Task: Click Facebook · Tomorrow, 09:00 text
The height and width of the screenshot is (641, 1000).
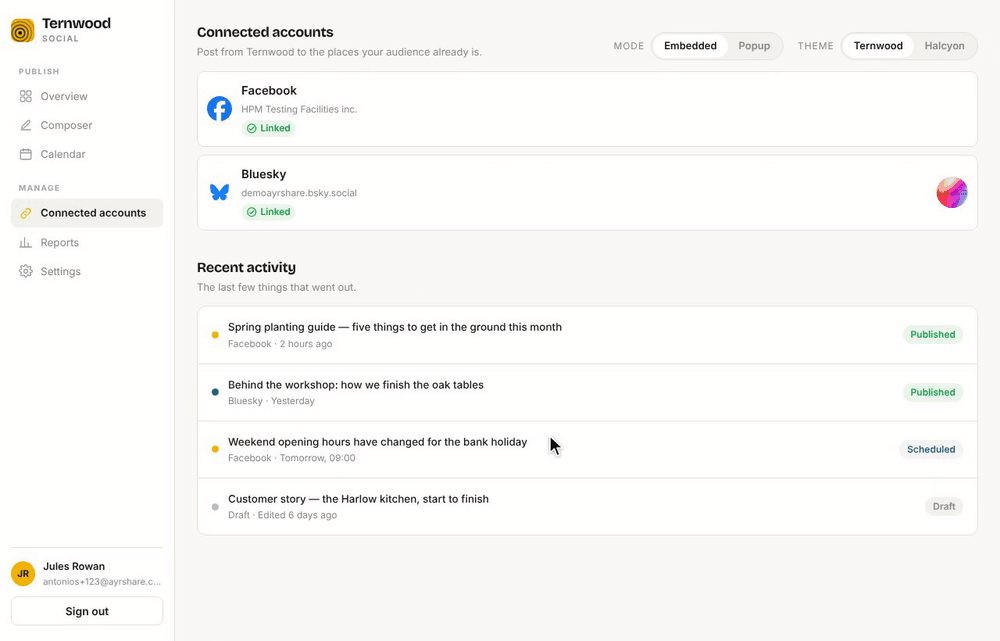Action: (291, 458)
